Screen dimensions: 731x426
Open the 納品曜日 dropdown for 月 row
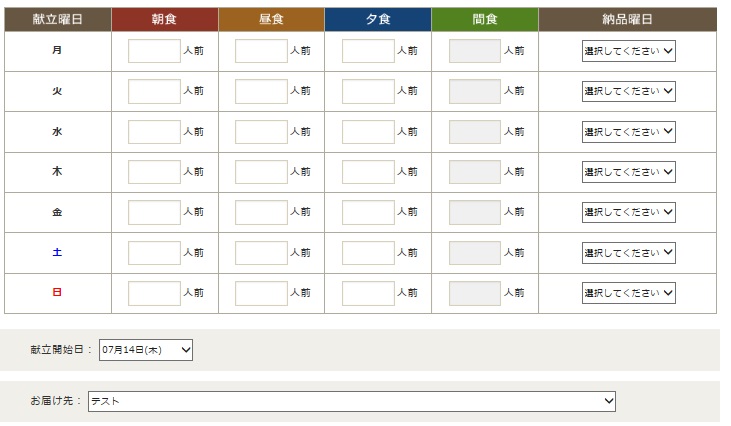point(628,51)
